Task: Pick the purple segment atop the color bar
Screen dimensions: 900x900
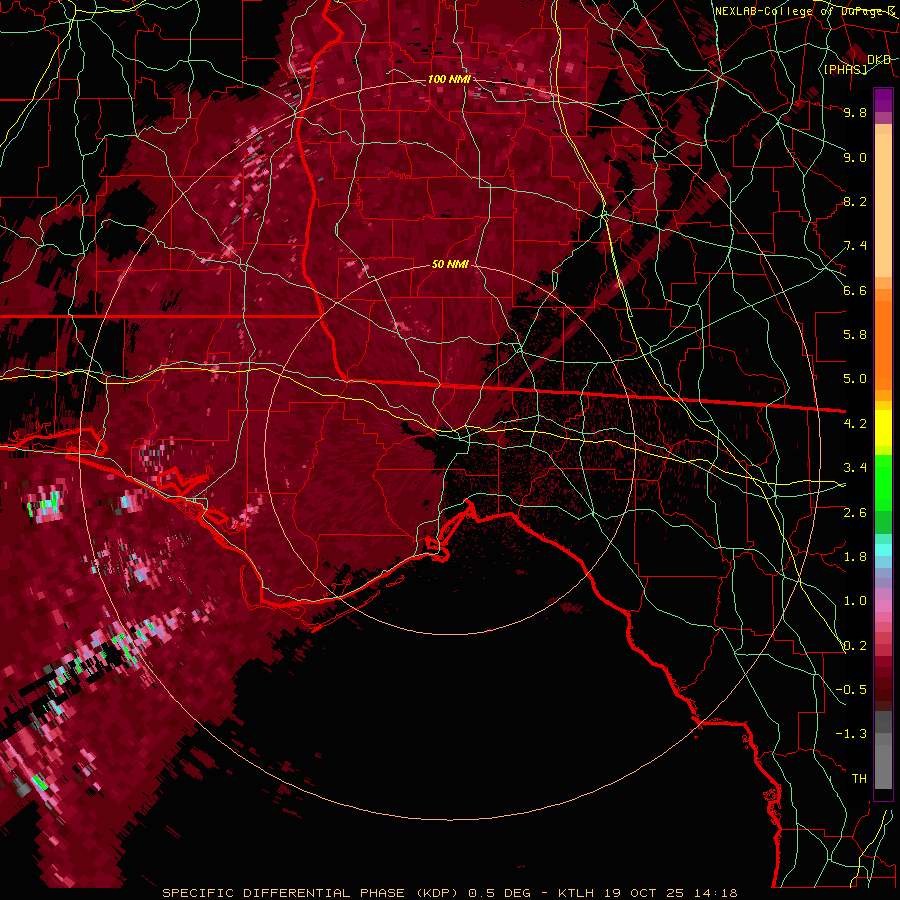Action: [x=883, y=100]
